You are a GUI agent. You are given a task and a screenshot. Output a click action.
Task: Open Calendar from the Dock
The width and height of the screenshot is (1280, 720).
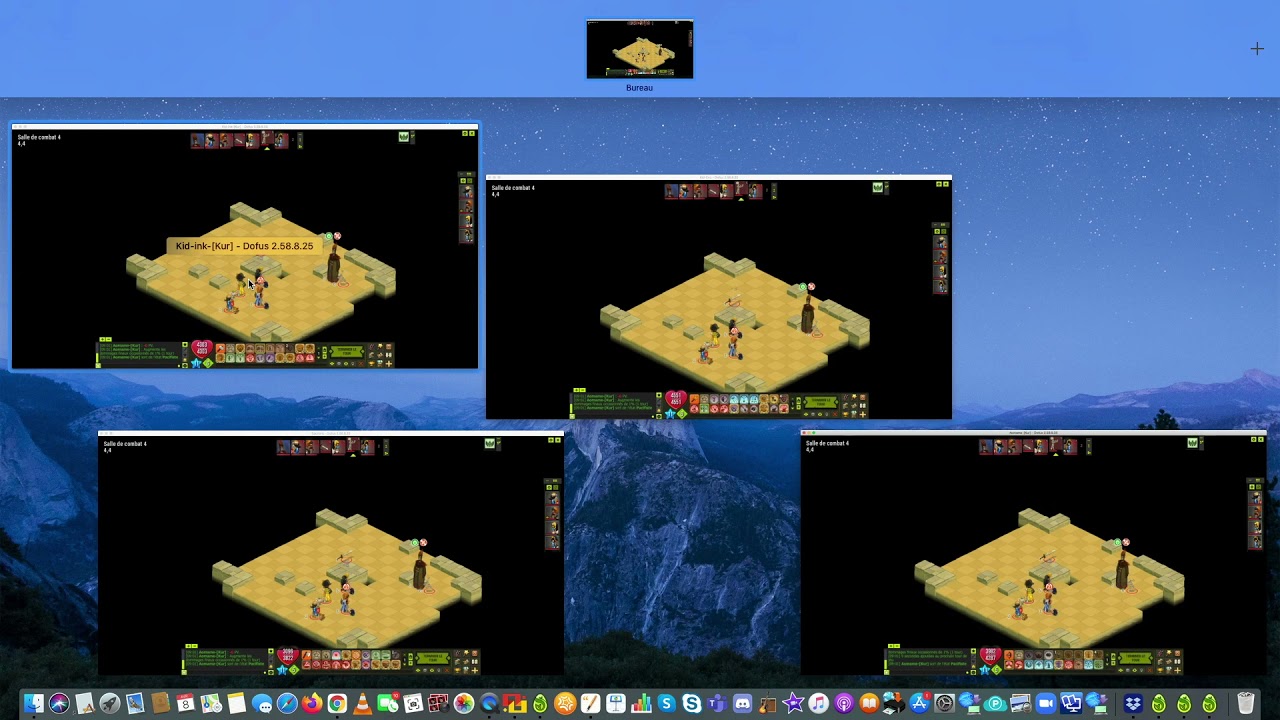click(185, 704)
